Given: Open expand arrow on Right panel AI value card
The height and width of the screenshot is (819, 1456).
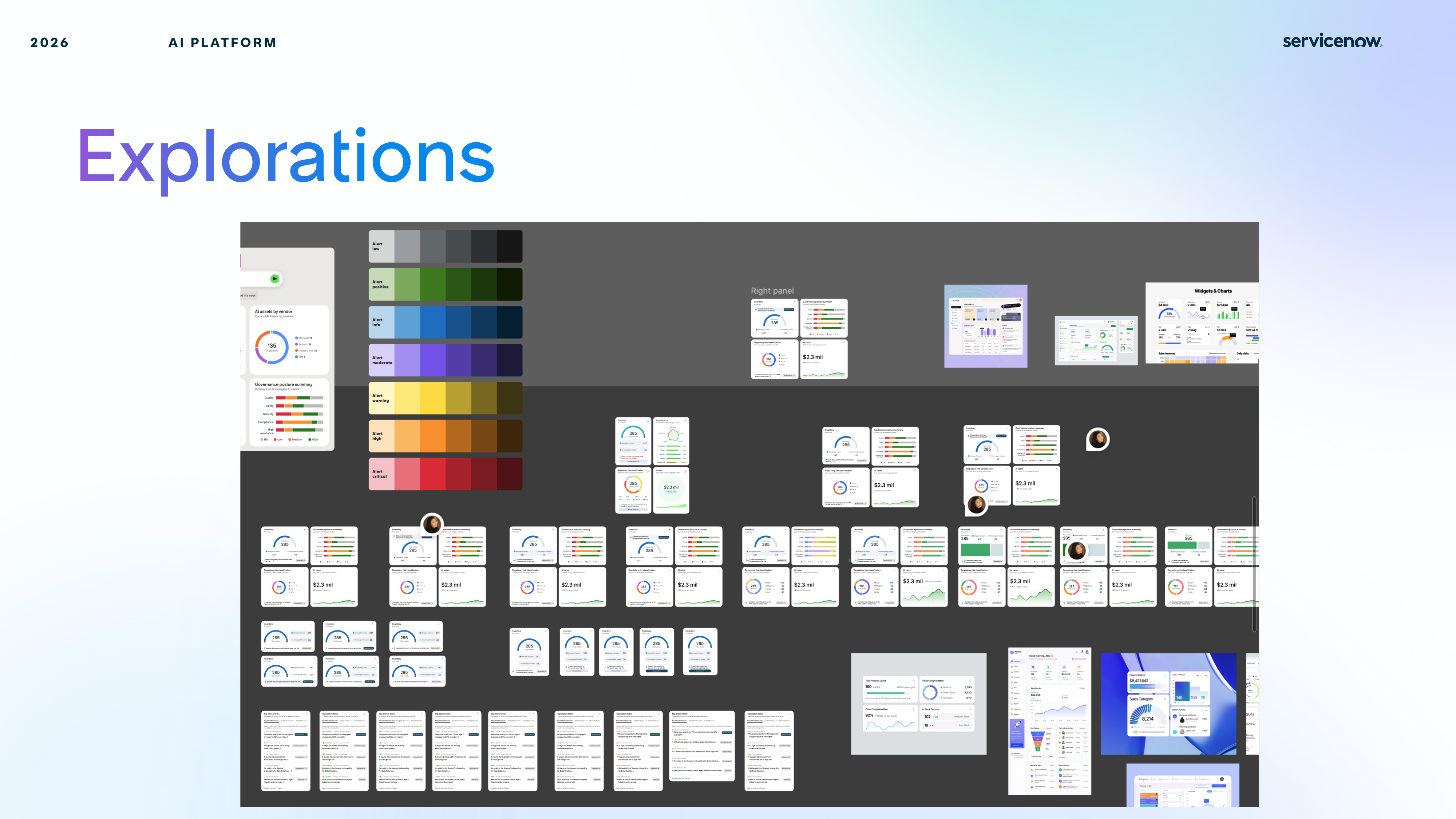Looking at the screenshot, I should pyautogui.click(x=843, y=343).
